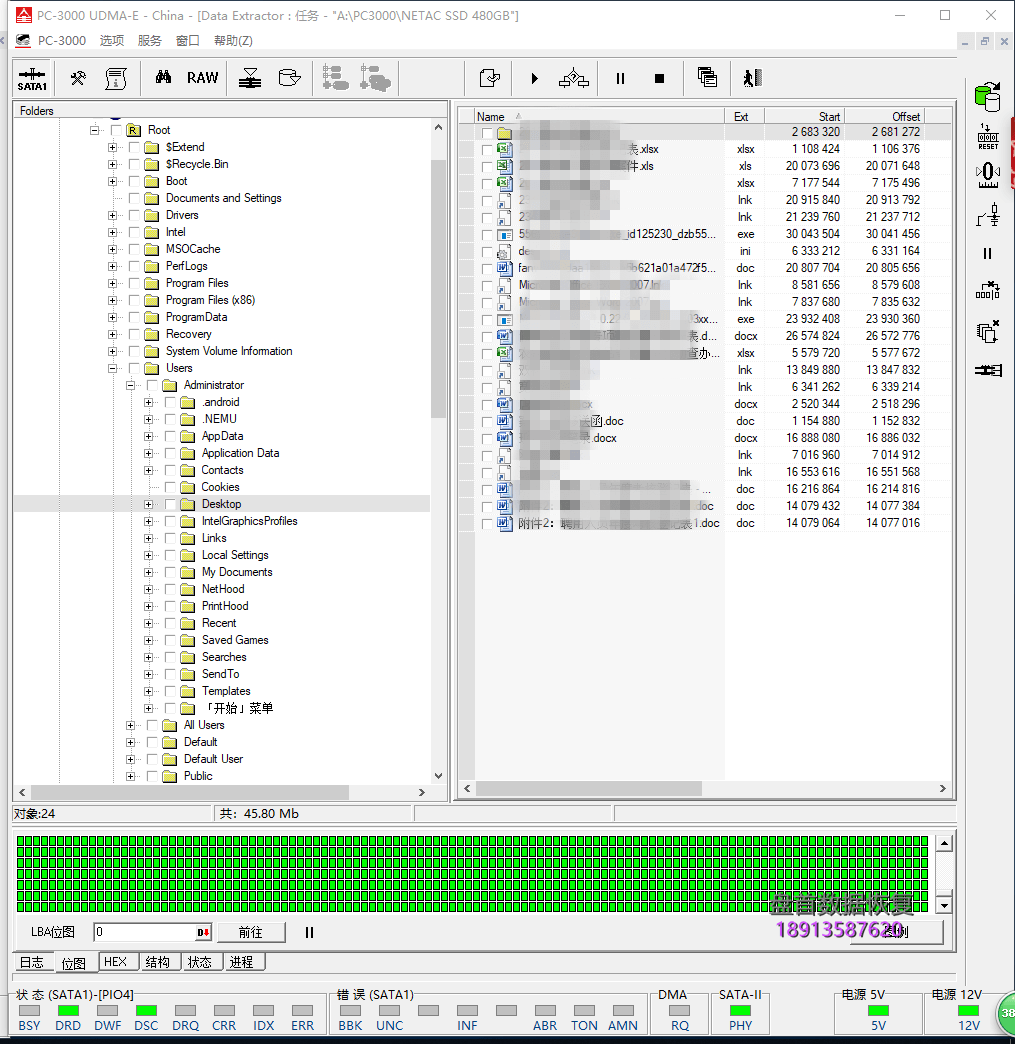Sort by the Start column header

805,117
